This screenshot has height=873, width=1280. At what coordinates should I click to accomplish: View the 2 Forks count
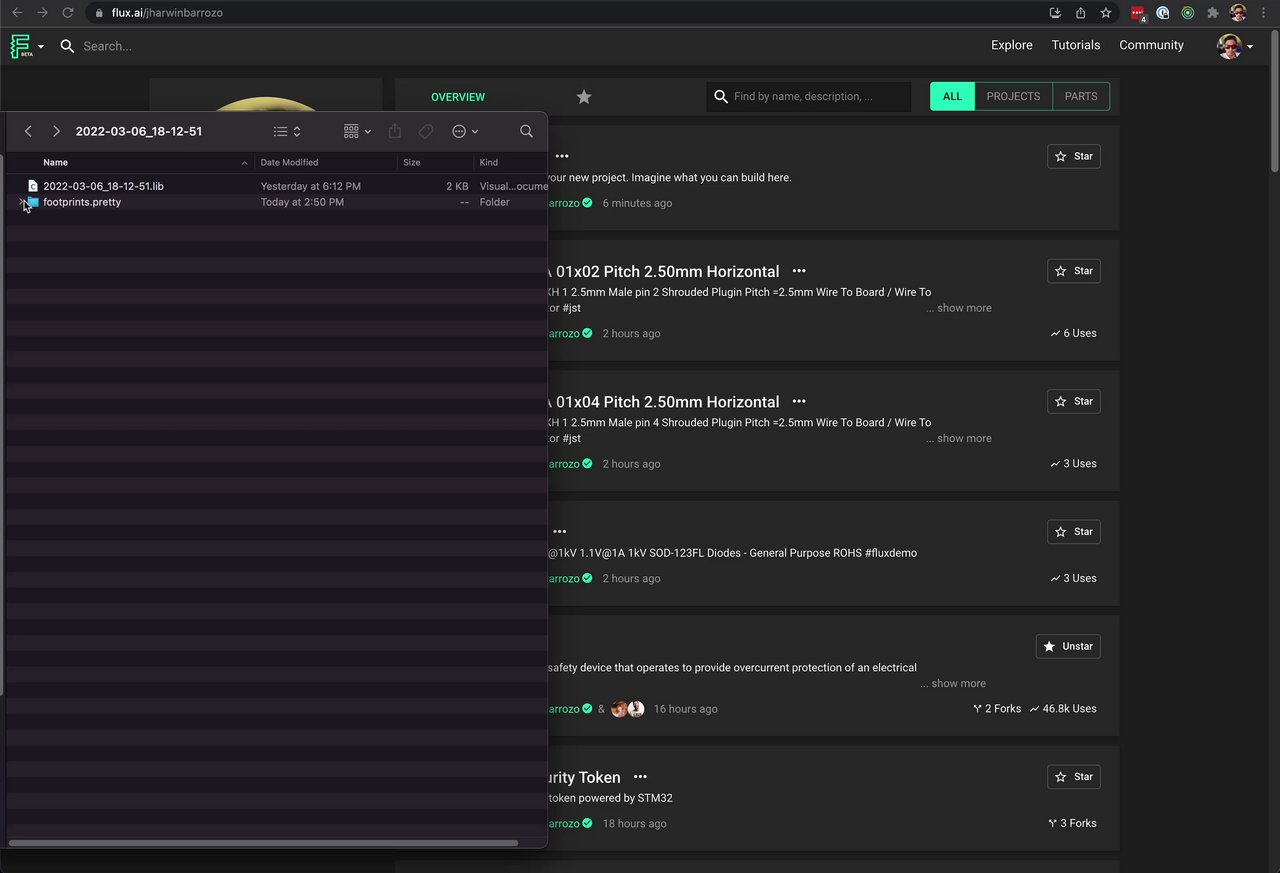pyautogui.click(x=996, y=708)
